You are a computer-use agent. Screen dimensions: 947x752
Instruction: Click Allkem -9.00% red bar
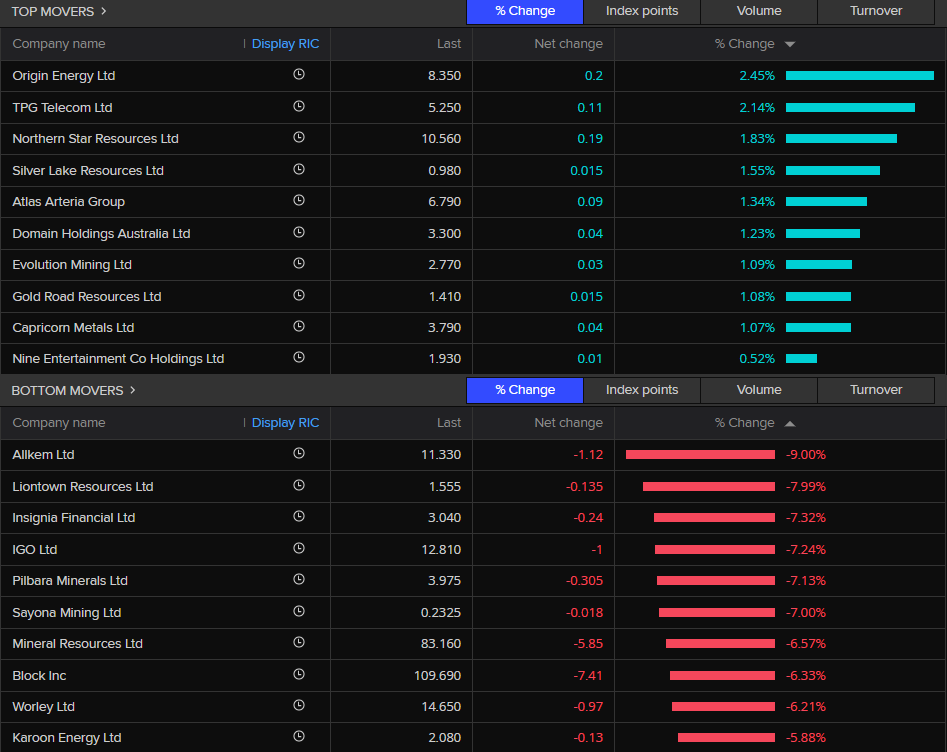pos(700,454)
